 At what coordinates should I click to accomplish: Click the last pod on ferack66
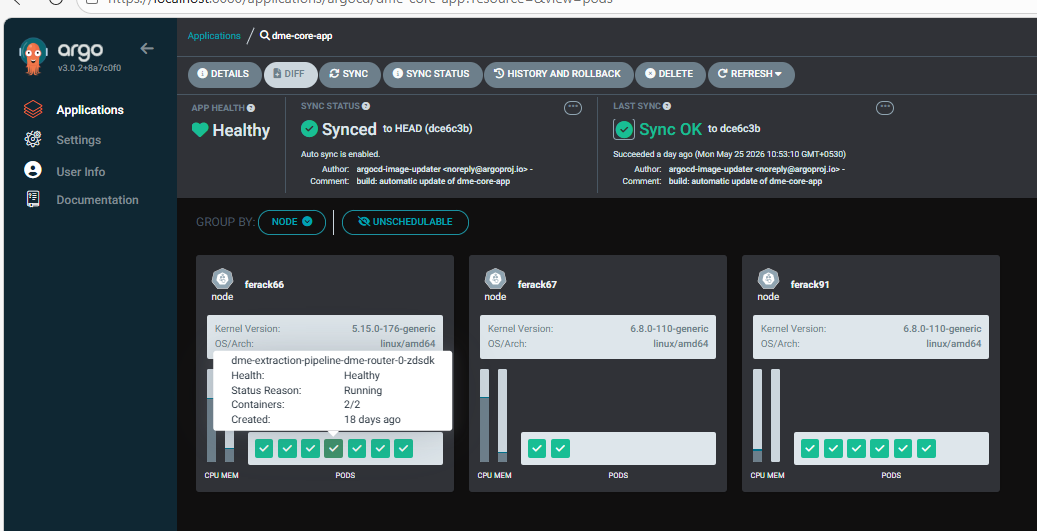click(403, 449)
